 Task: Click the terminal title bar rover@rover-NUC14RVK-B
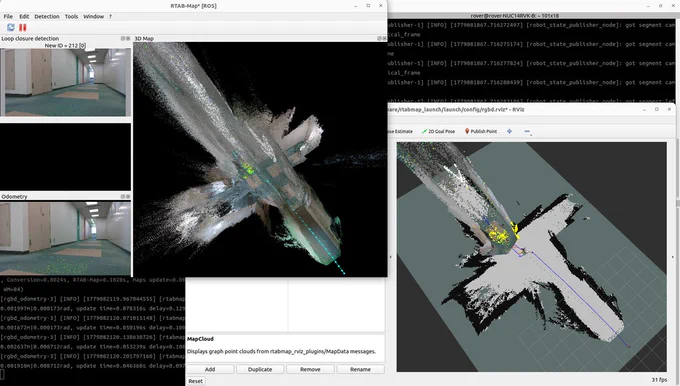point(514,16)
